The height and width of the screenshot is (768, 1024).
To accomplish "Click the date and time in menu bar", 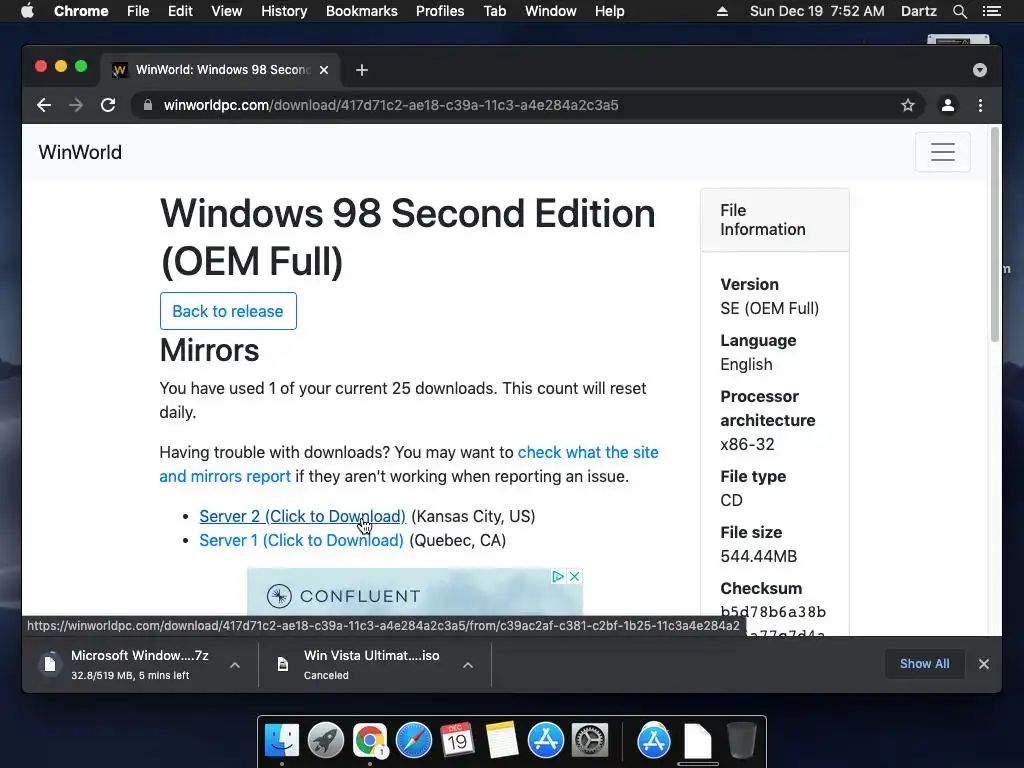I will [x=817, y=11].
